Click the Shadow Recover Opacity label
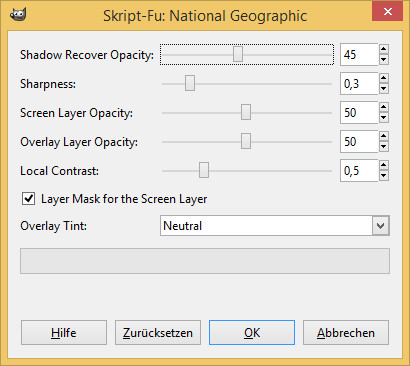The height and width of the screenshot is (366, 410). coord(87,55)
